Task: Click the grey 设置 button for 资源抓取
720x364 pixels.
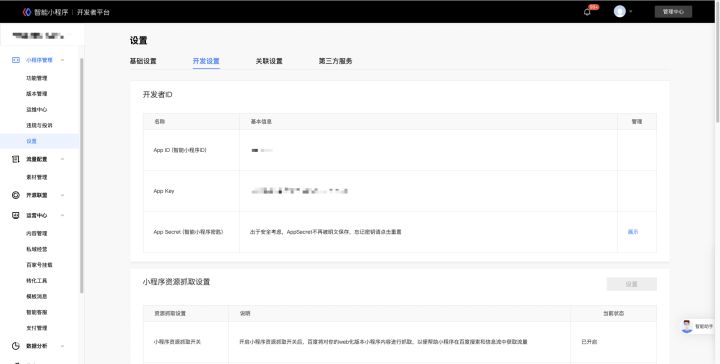Action: 631,284
